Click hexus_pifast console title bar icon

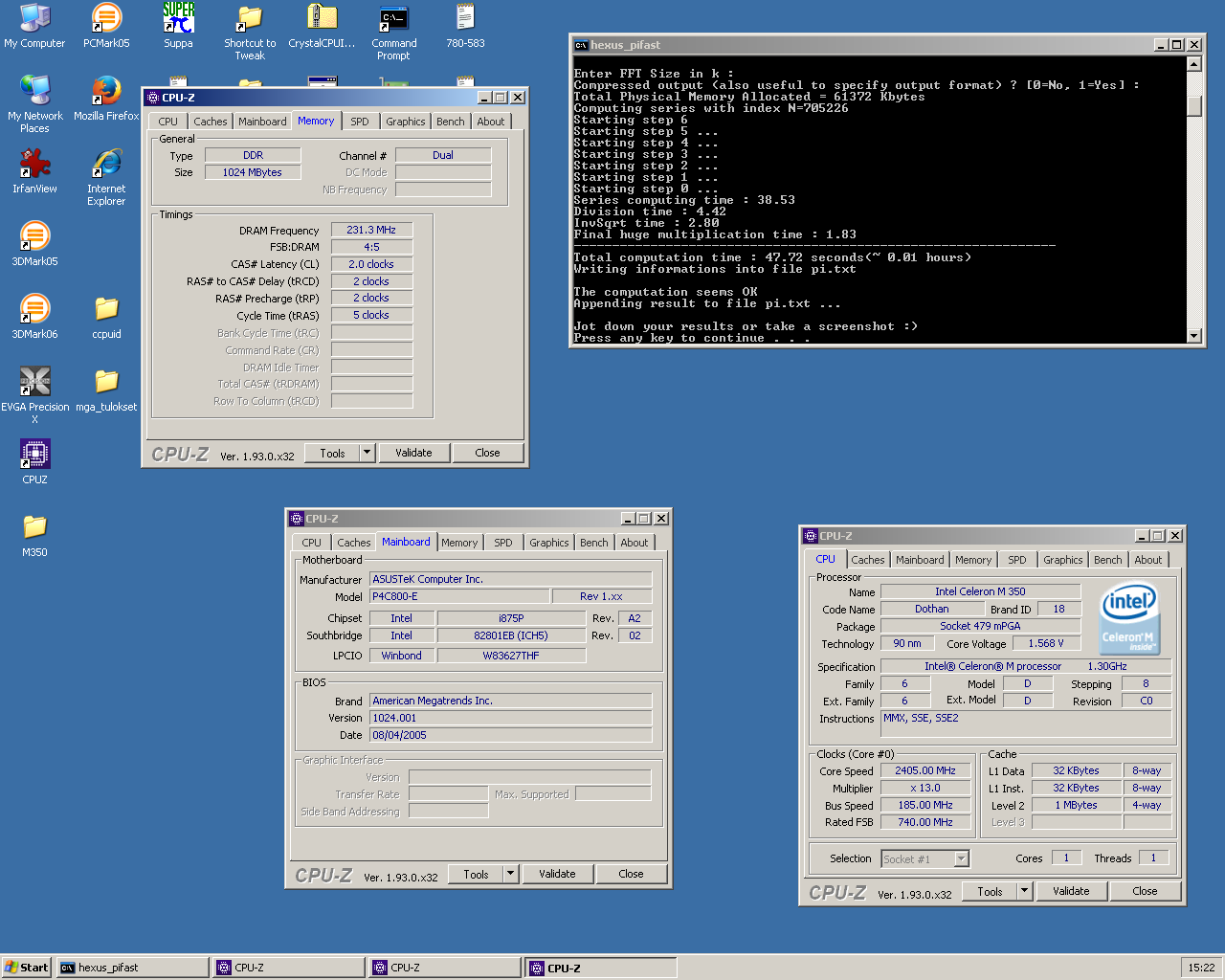[x=580, y=45]
